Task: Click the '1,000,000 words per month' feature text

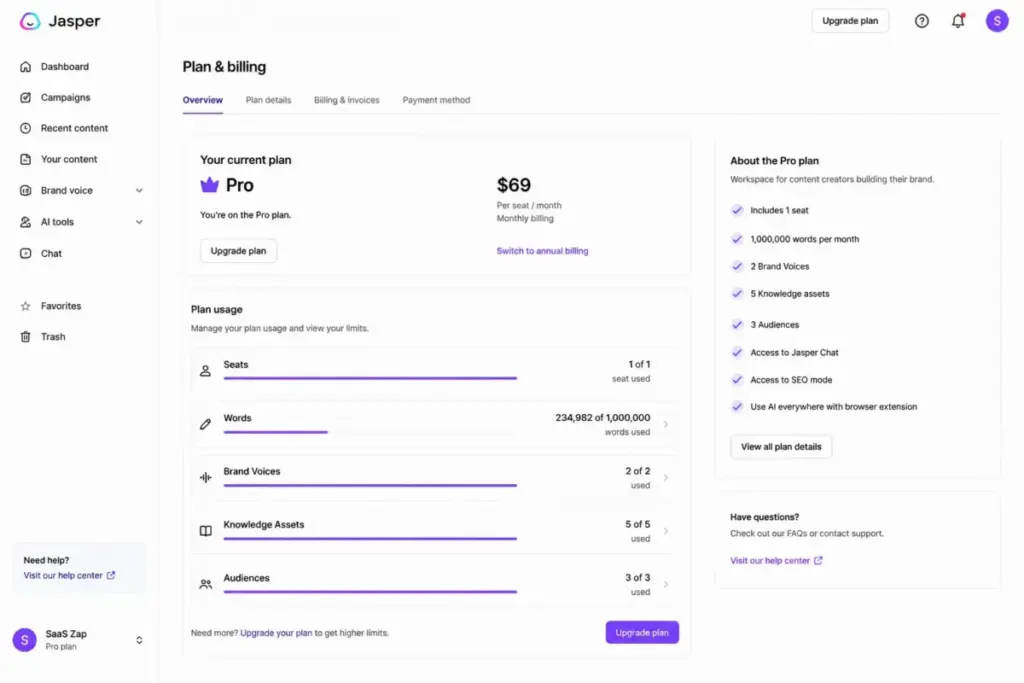Action: [x=805, y=239]
